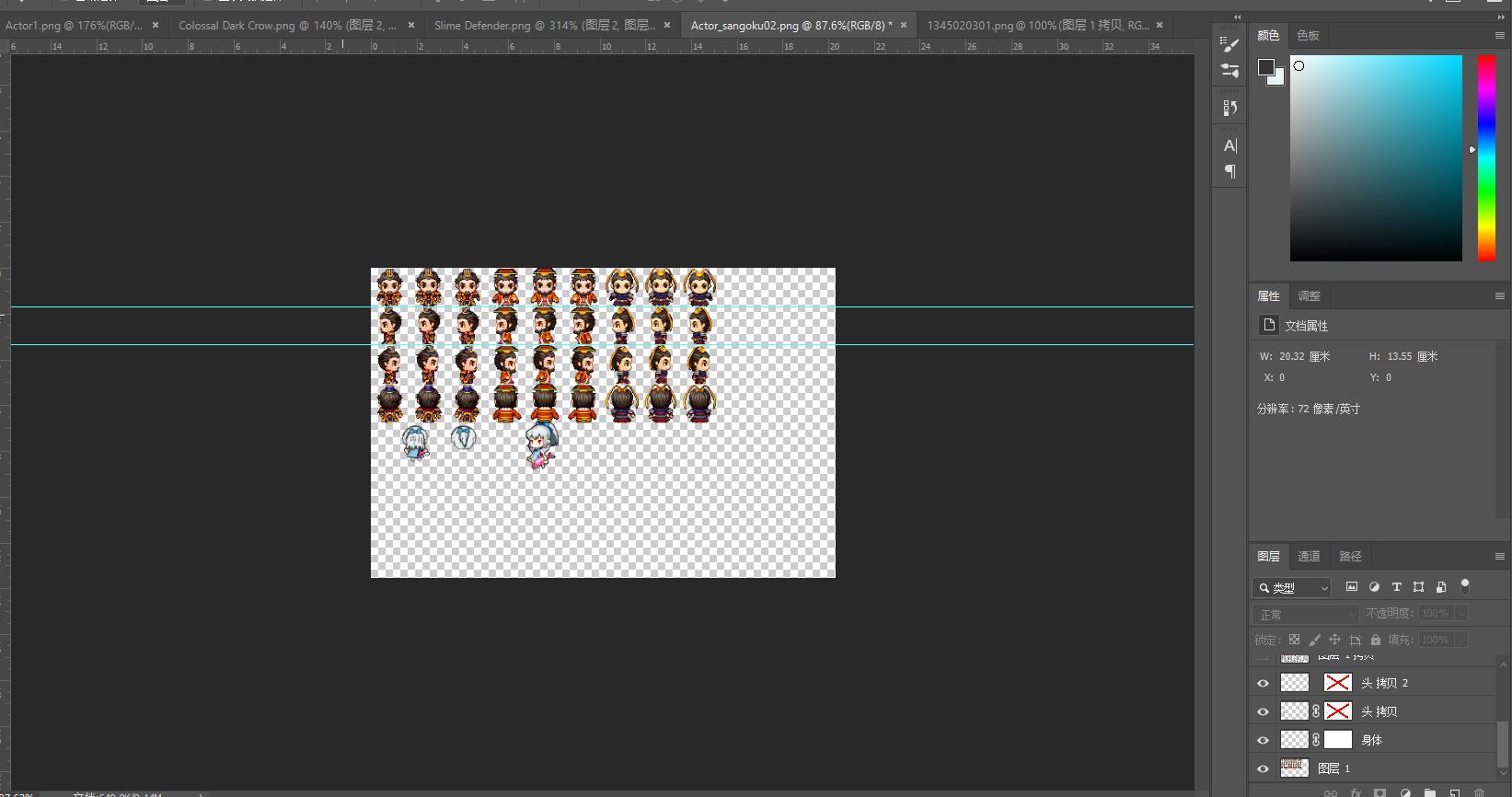
Task: Open the Brush presets panel icon
Action: (1229, 43)
